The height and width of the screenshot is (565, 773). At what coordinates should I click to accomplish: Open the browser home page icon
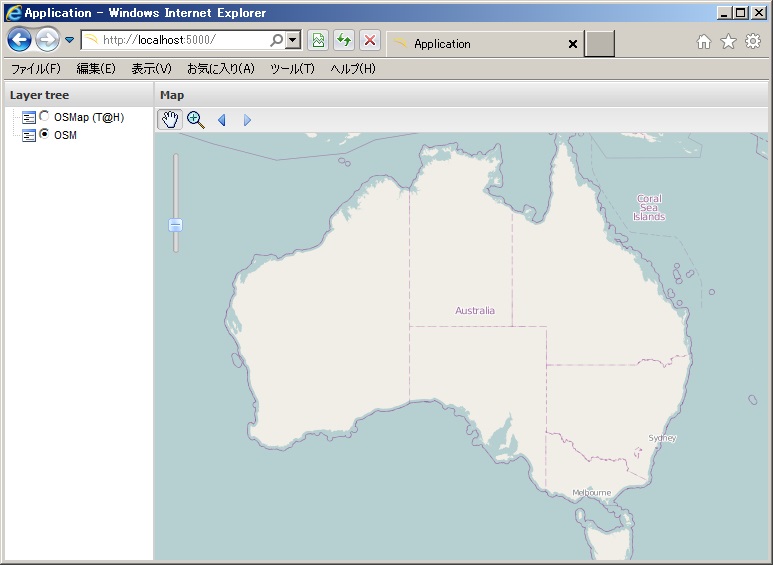[x=704, y=42]
